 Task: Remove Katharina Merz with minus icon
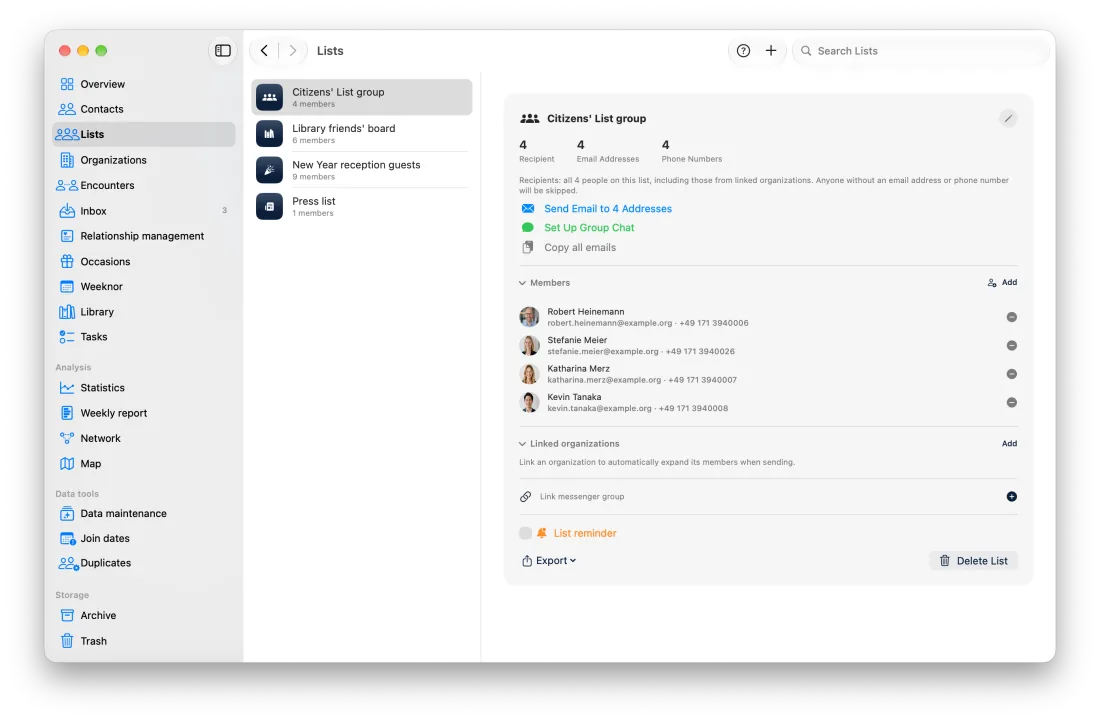tap(1011, 374)
